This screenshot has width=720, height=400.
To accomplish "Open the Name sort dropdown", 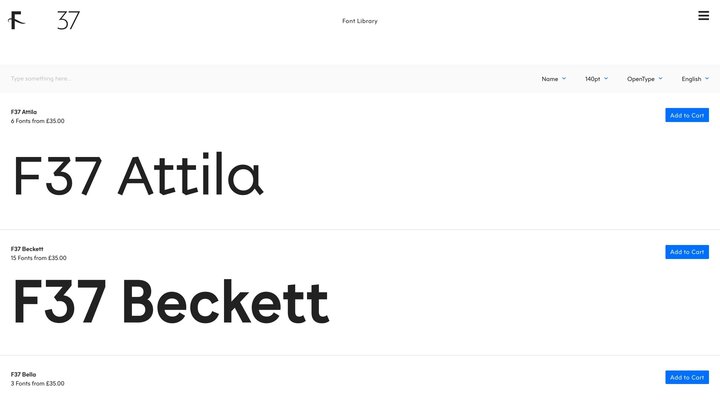I will 553,79.
